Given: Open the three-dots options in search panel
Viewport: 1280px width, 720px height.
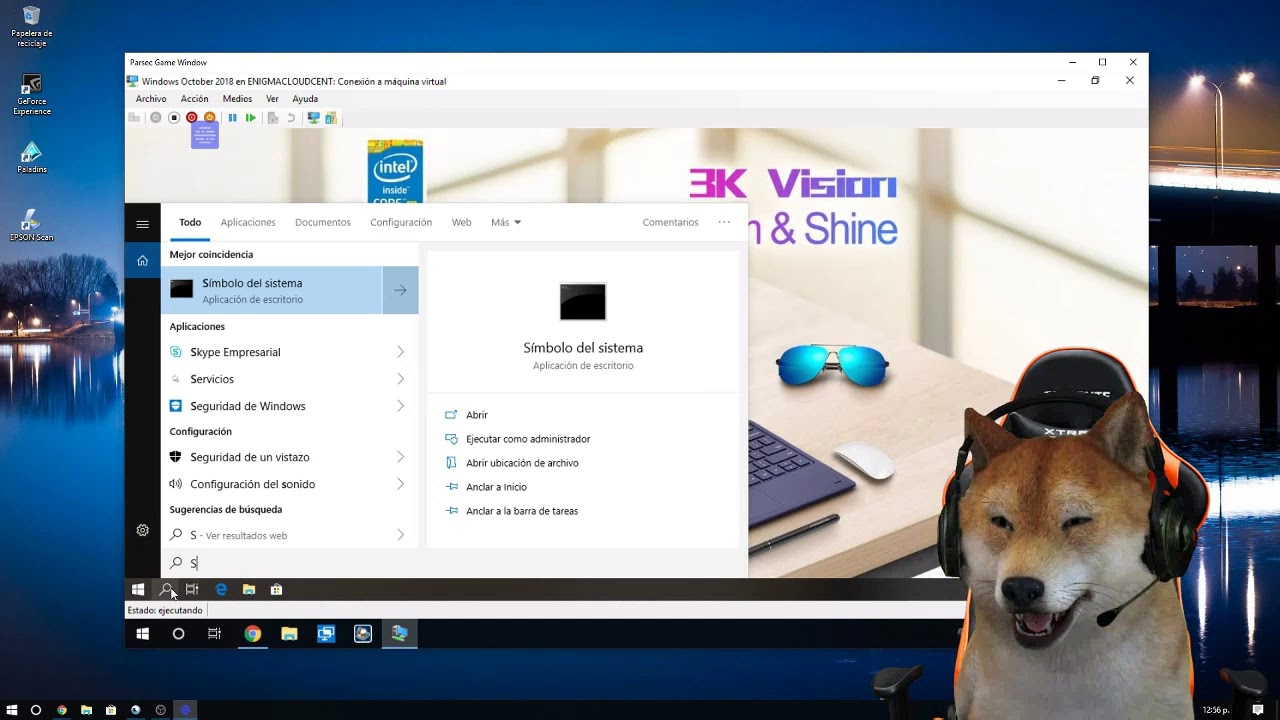Looking at the screenshot, I should 724,222.
